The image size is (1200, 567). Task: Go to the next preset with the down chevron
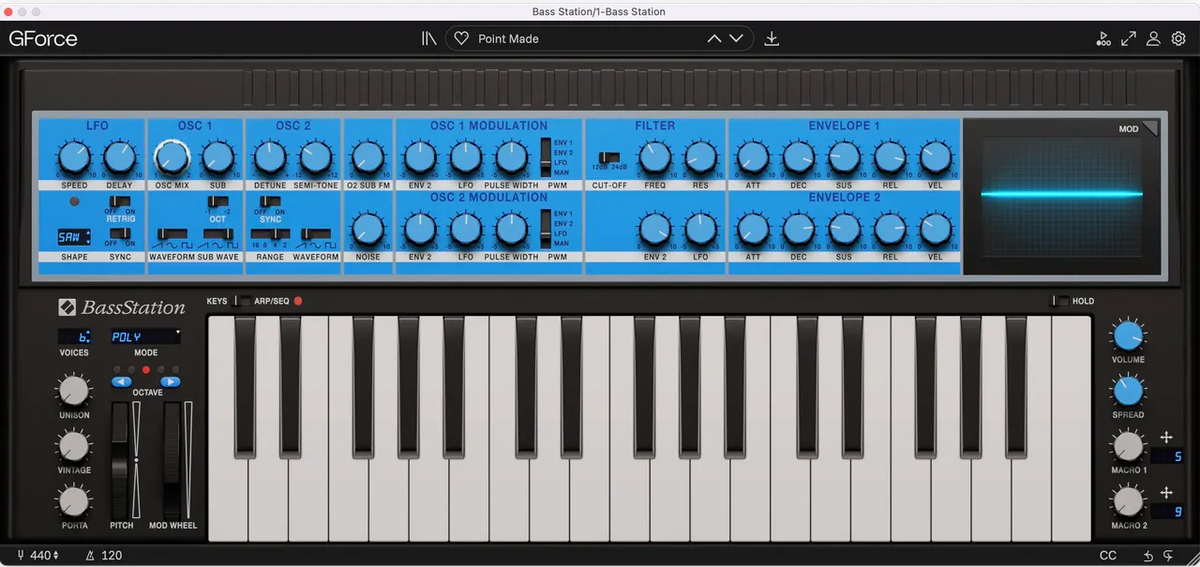[x=737, y=39]
